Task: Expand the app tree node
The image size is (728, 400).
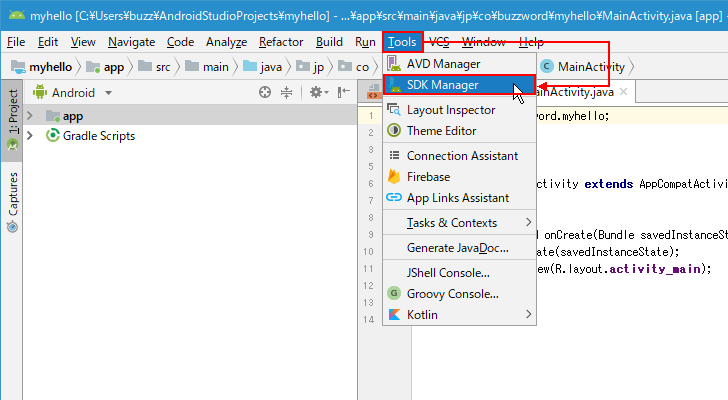Action: [30, 116]
